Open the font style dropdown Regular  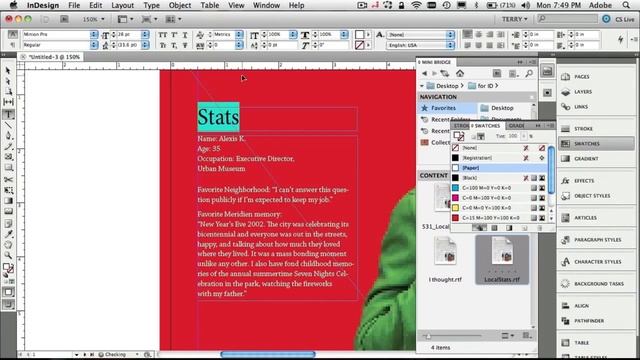94,45
